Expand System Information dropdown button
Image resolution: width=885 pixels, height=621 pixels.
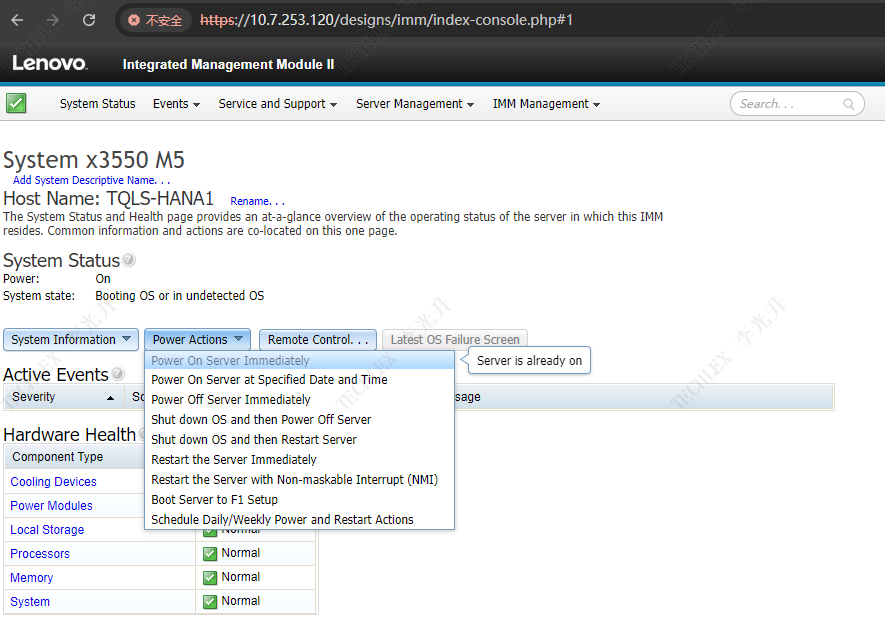pos(71,339)
